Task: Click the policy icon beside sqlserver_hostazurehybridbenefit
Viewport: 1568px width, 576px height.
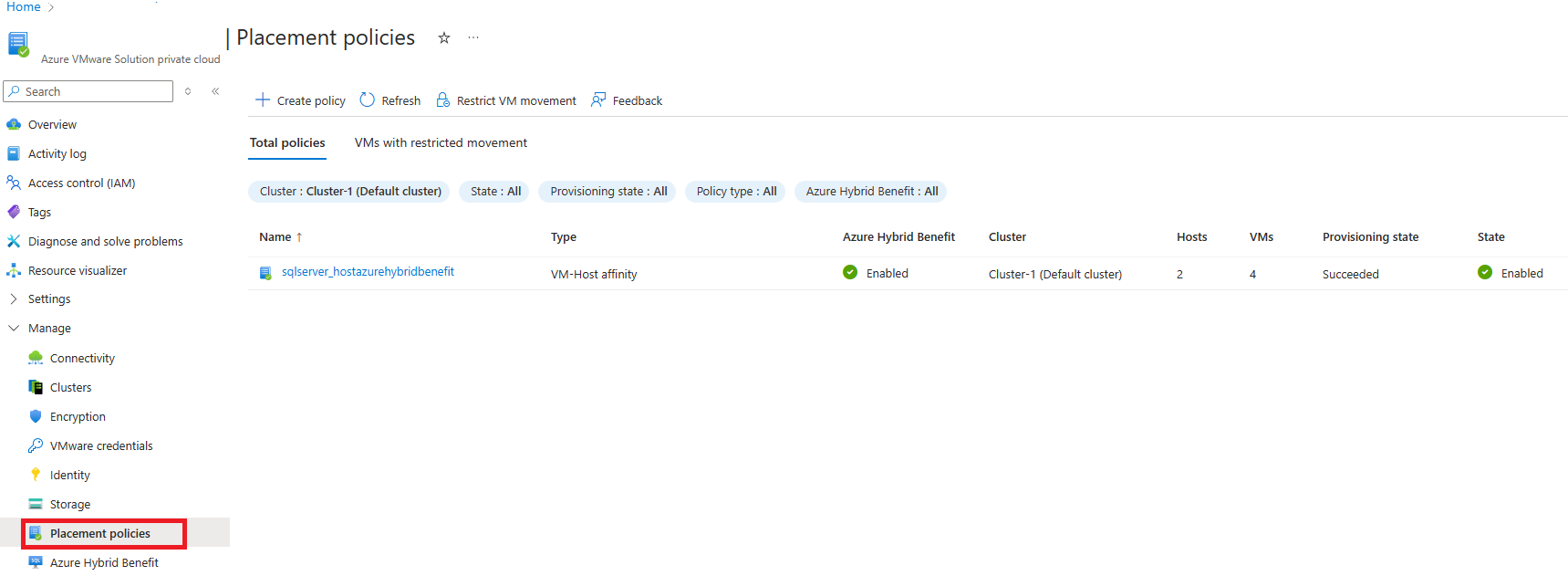Action: [265, 273]
